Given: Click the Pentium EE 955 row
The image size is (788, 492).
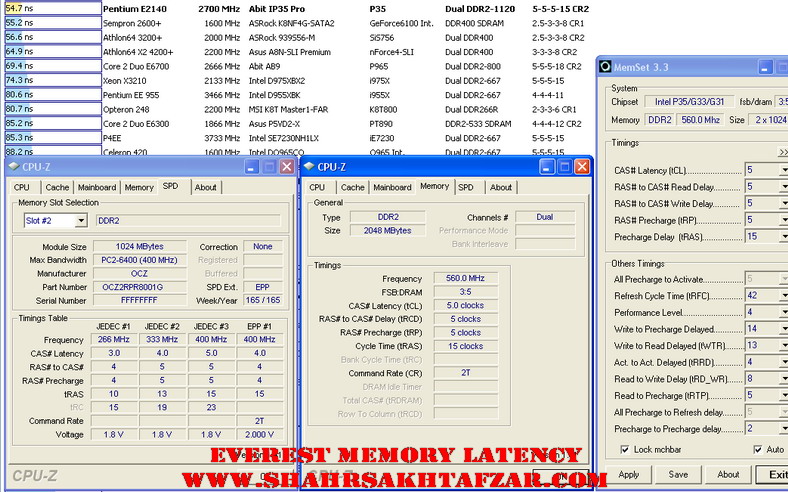Looking at the screenshot, I should (297, 95).
